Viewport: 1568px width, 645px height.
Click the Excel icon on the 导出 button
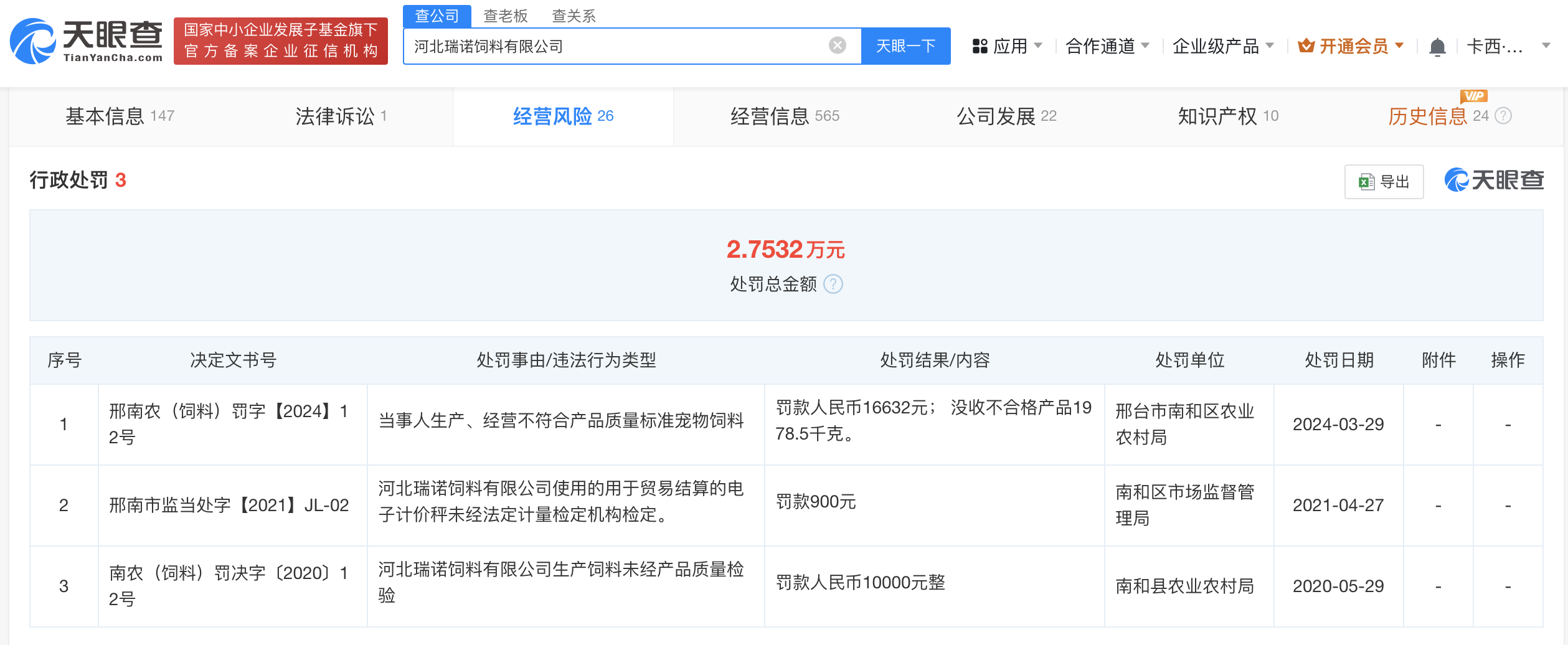point(1366,181)
